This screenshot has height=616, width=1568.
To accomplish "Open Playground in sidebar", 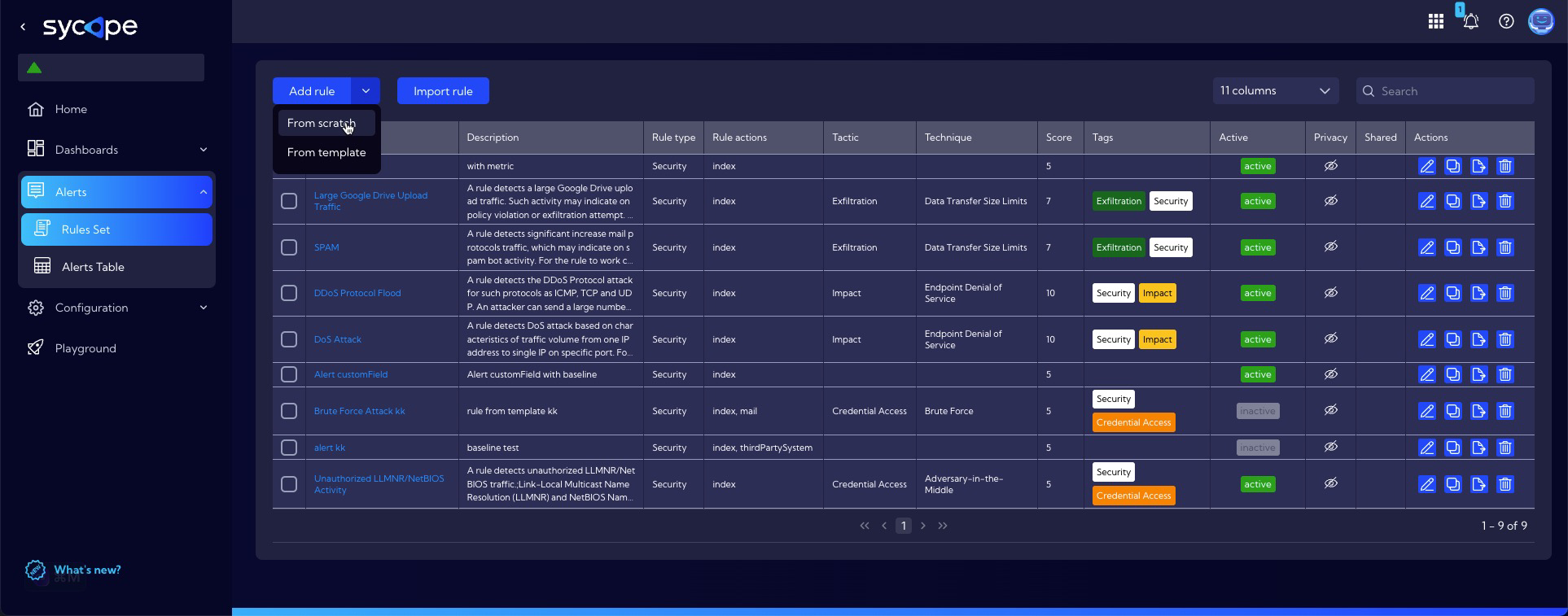I will click(85, 348).
